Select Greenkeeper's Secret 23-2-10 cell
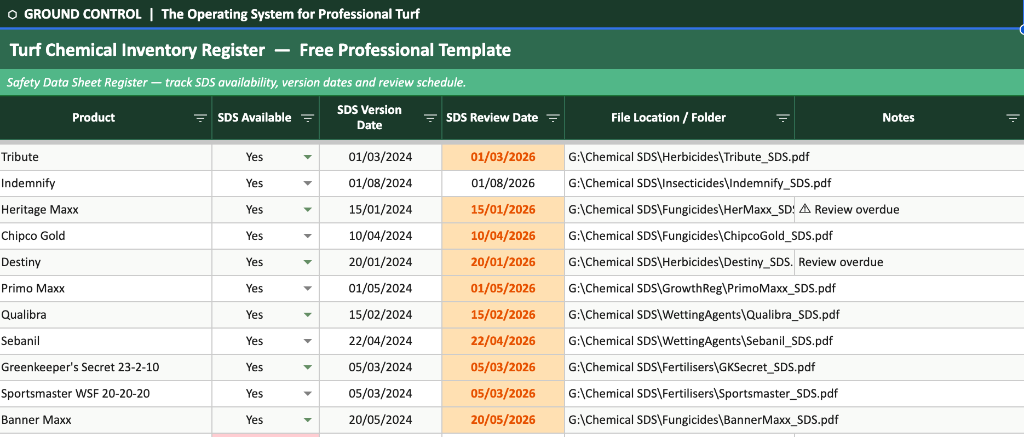1024x437 pixels. click(x=106, y=367)
